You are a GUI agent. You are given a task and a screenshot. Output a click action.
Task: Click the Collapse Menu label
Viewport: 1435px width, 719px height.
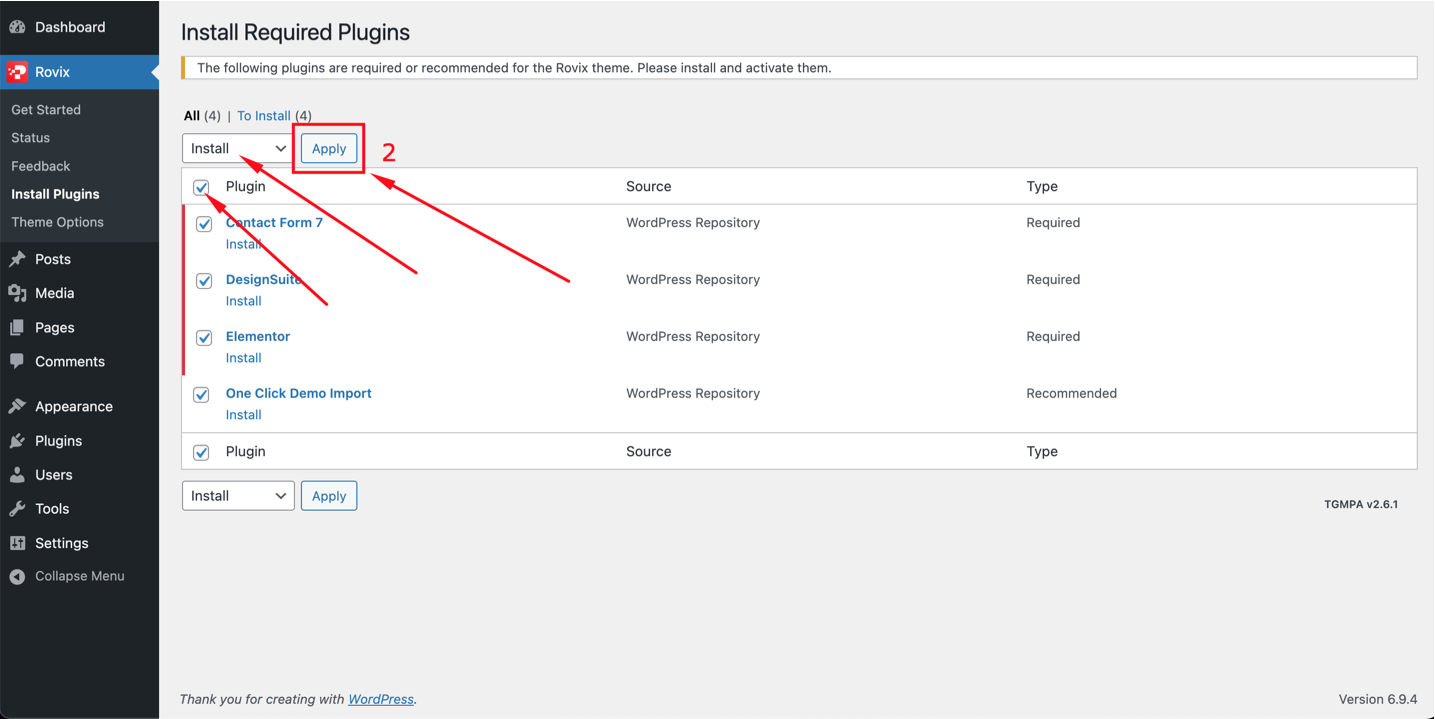80,576
